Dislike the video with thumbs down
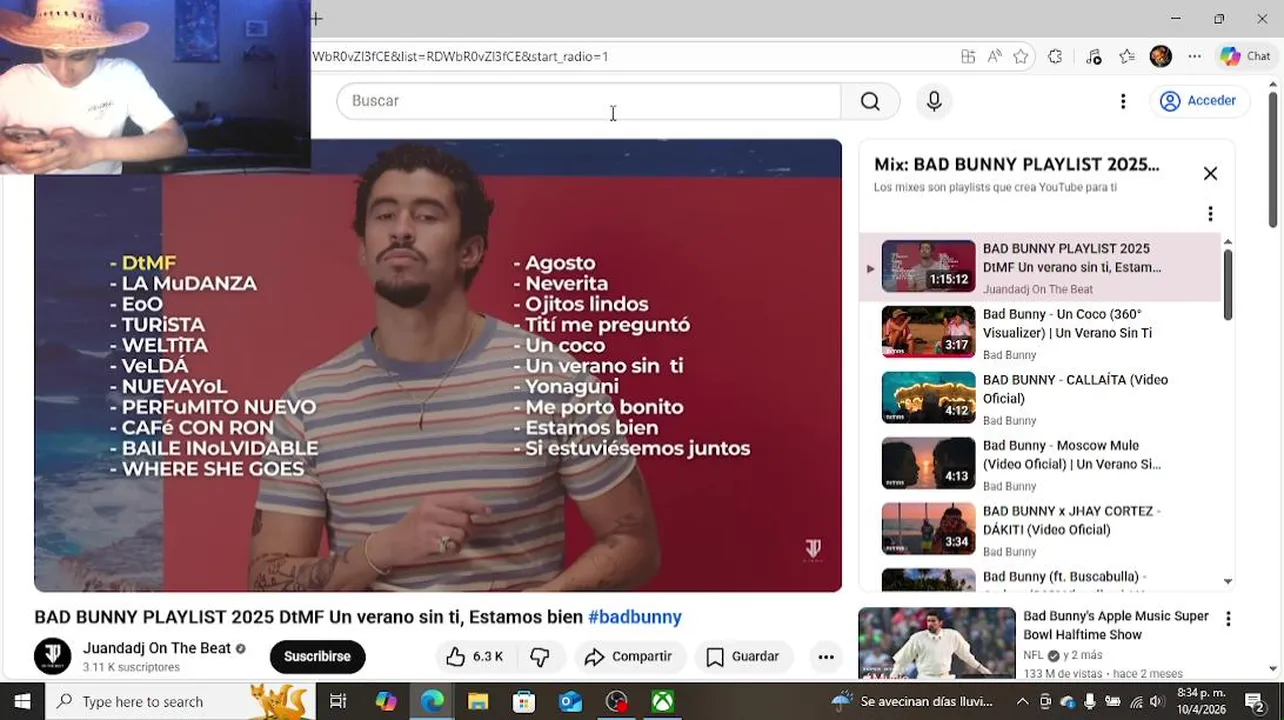The width and height of the screenshot is (1284, 720). point(540,657)
